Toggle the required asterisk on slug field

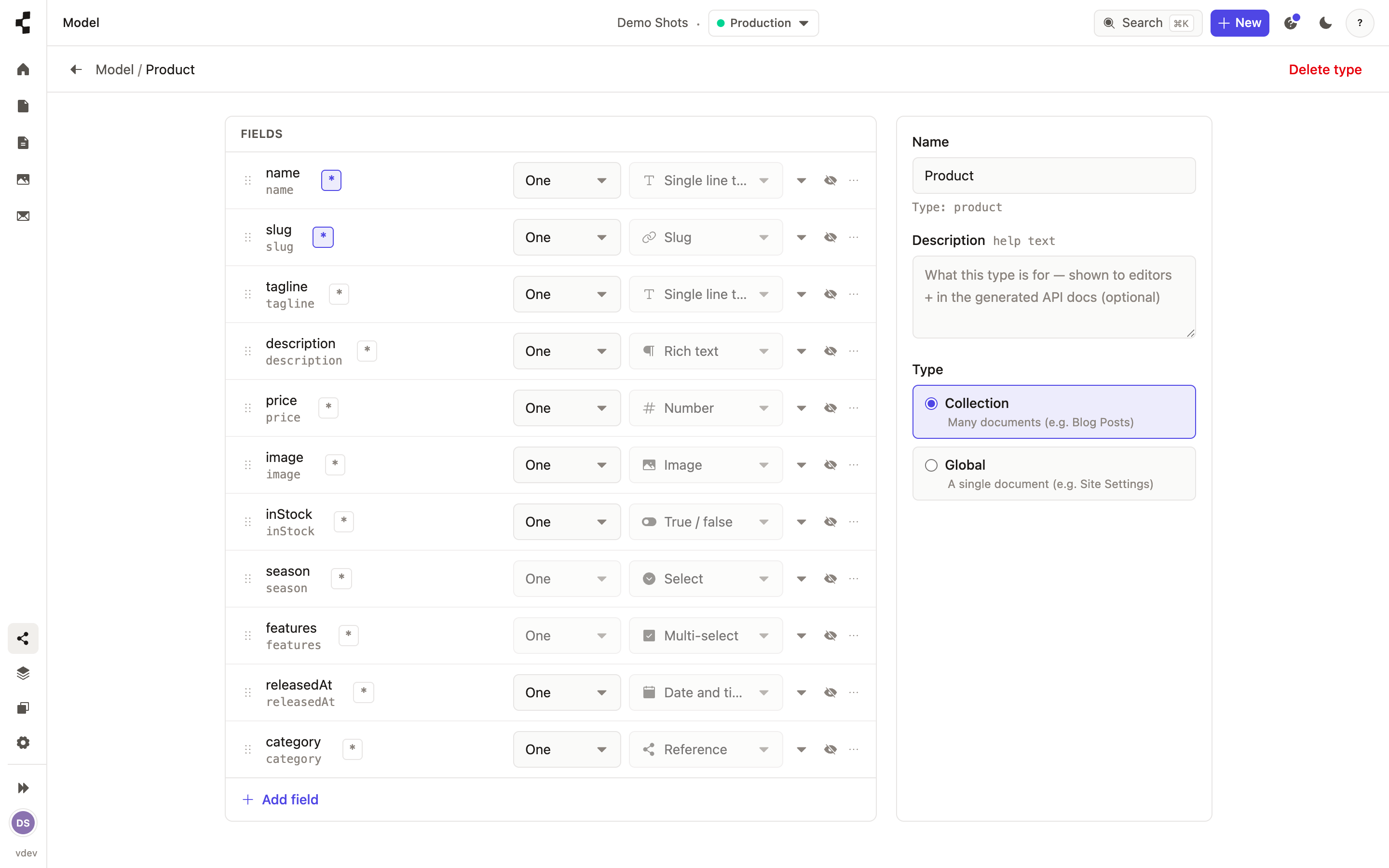(323, 237)
